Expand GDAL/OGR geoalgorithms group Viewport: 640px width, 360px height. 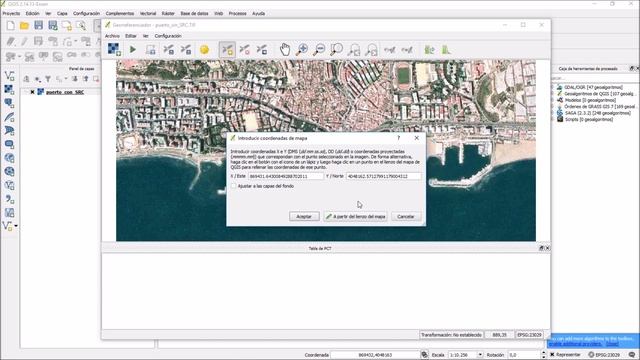tap(553, 87)
